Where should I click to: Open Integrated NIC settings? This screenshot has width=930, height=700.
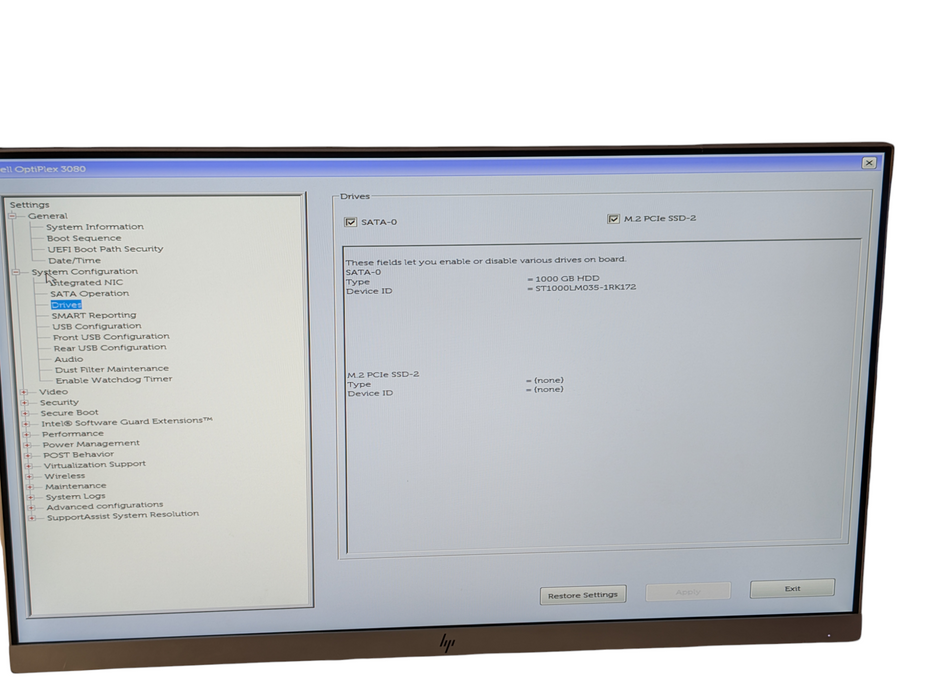coord(87,282)
